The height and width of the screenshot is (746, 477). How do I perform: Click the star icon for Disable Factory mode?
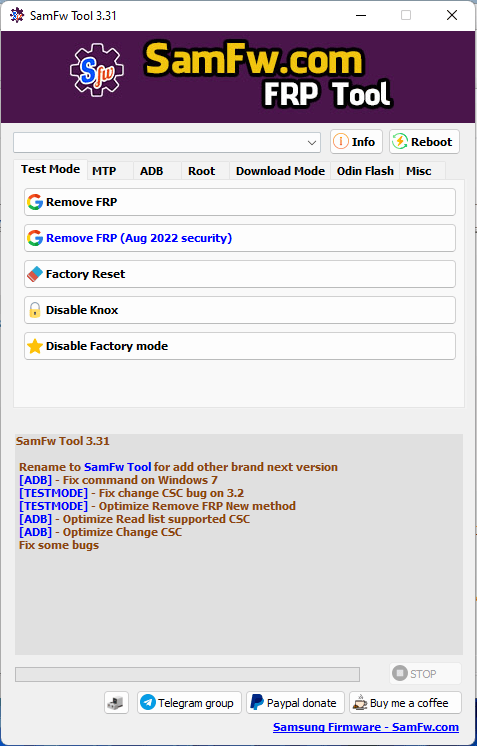tap(35, 346)
